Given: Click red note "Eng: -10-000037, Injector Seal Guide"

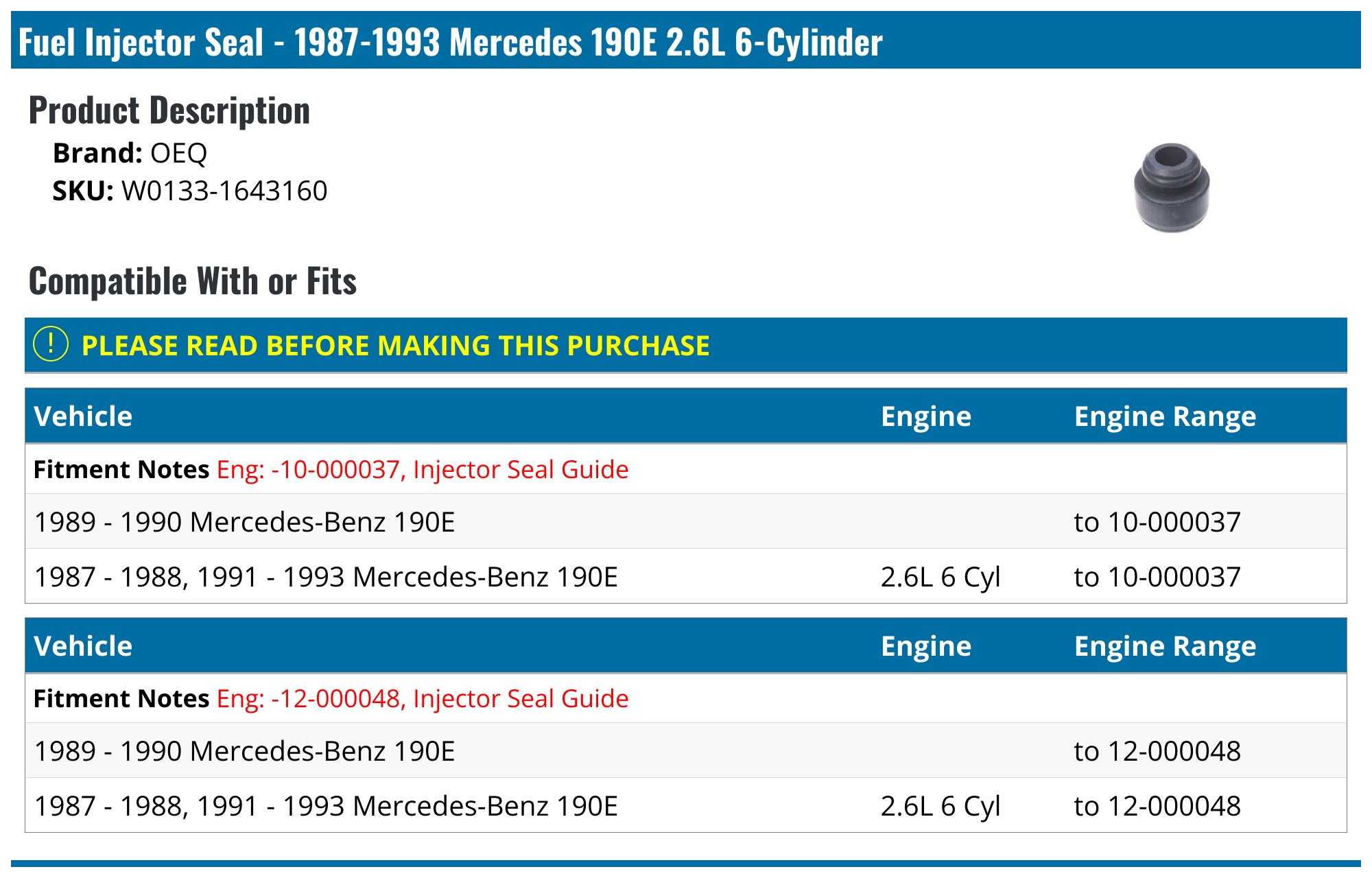Looking at the screenshot, I should pos(423,469).
